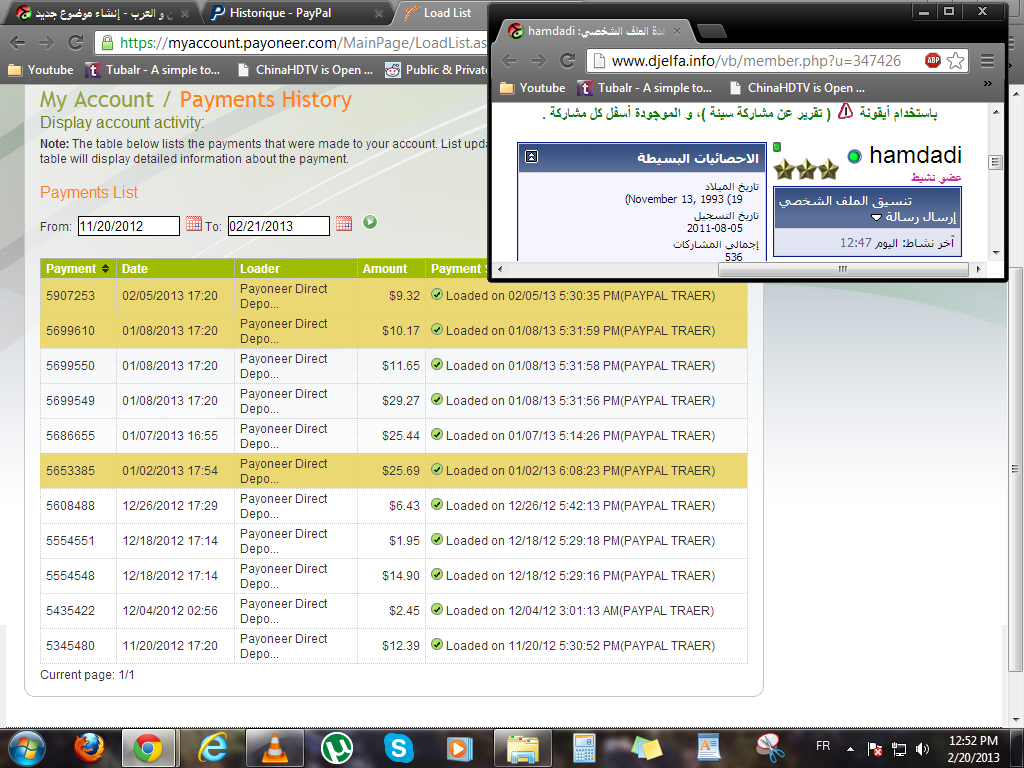
Task: Show hidden system tray icons
Action: [x=850, y=748]
